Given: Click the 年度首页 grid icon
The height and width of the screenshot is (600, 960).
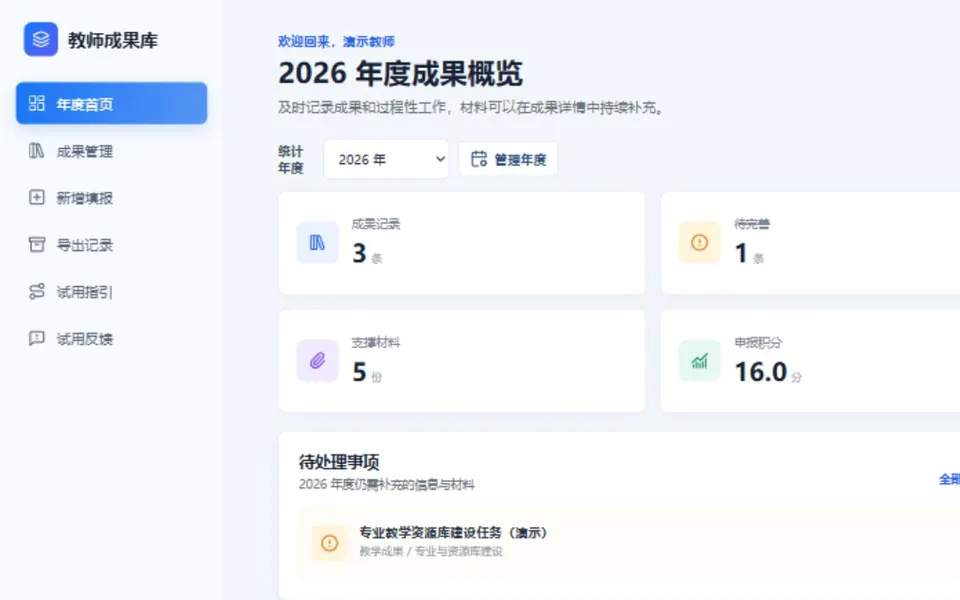Looking at the screenshot, I should click(x=37, y=103).
